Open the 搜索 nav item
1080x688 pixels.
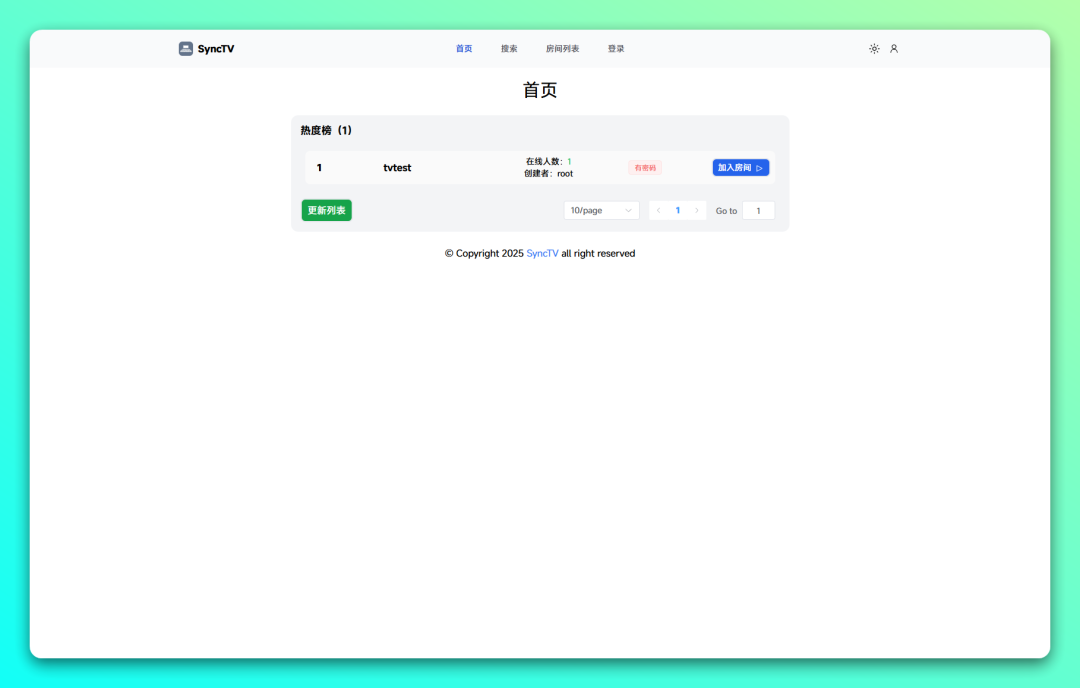pos(509,48)
